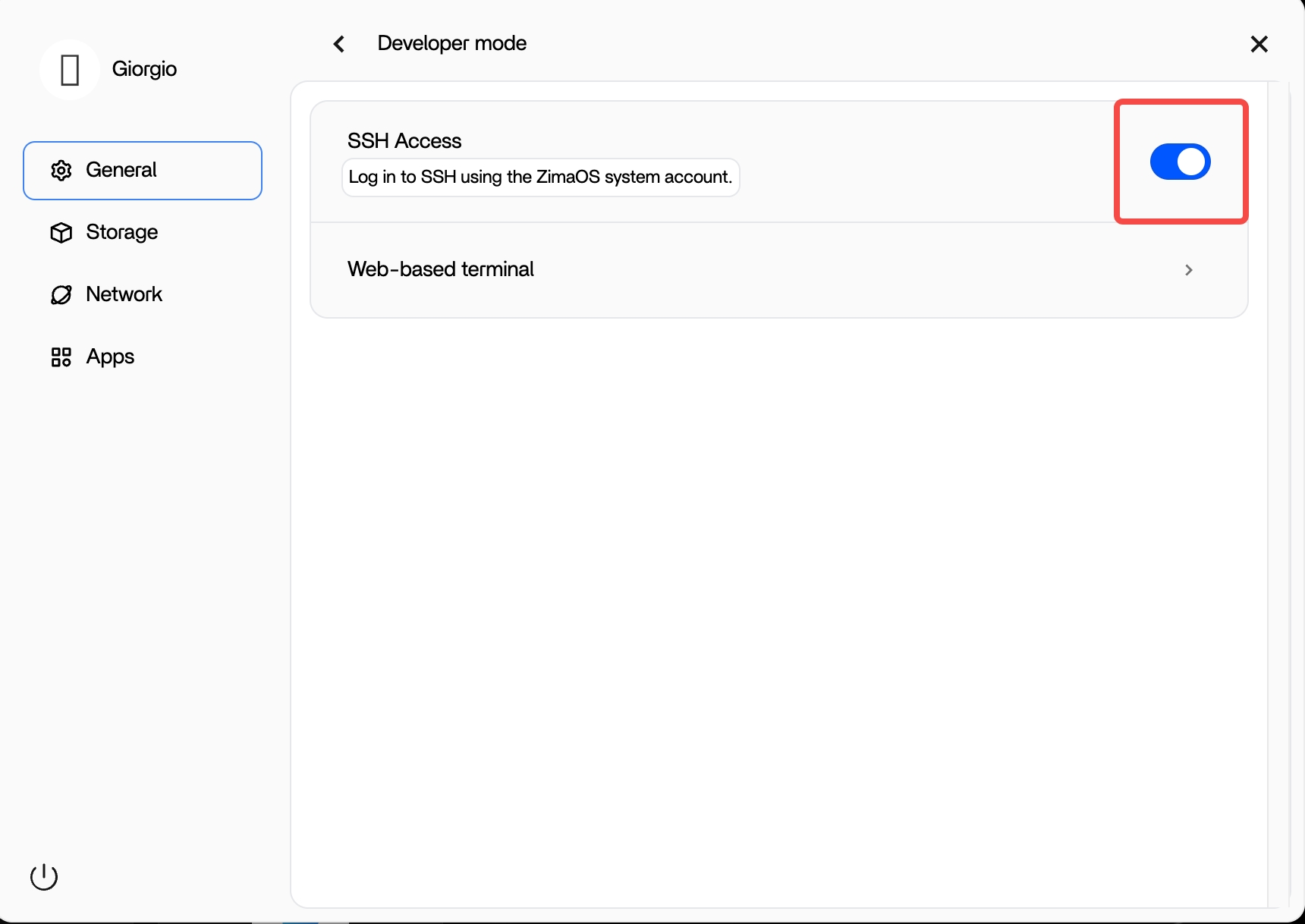Click the vertical scrollbar on the right edge

pos(1278,493)
